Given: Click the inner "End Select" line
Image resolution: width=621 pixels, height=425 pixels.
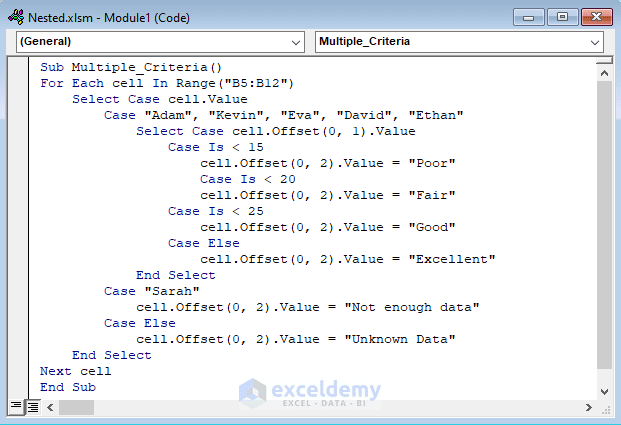Looking at the screenshot, I should pyautogui.click(x=176, y=275).
